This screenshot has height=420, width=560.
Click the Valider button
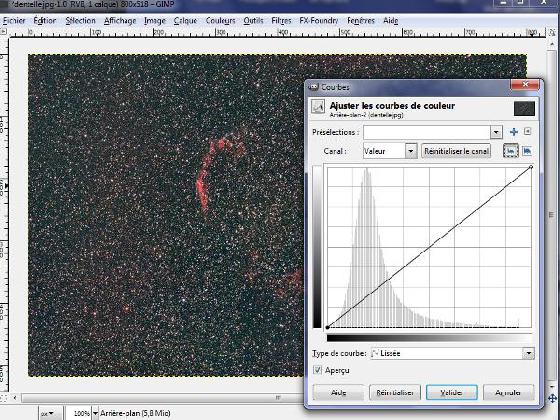452,393
